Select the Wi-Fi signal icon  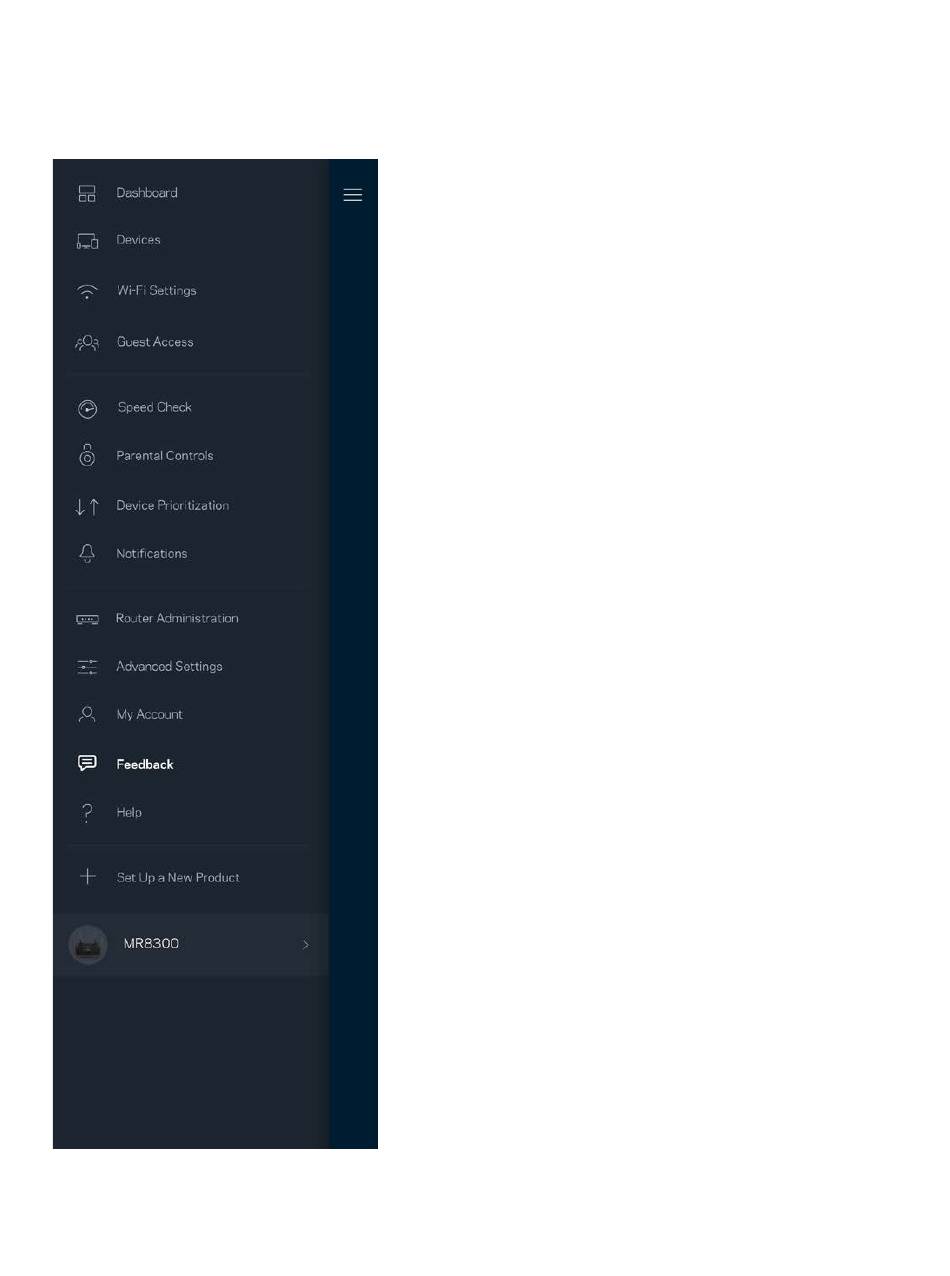(87, 292)
